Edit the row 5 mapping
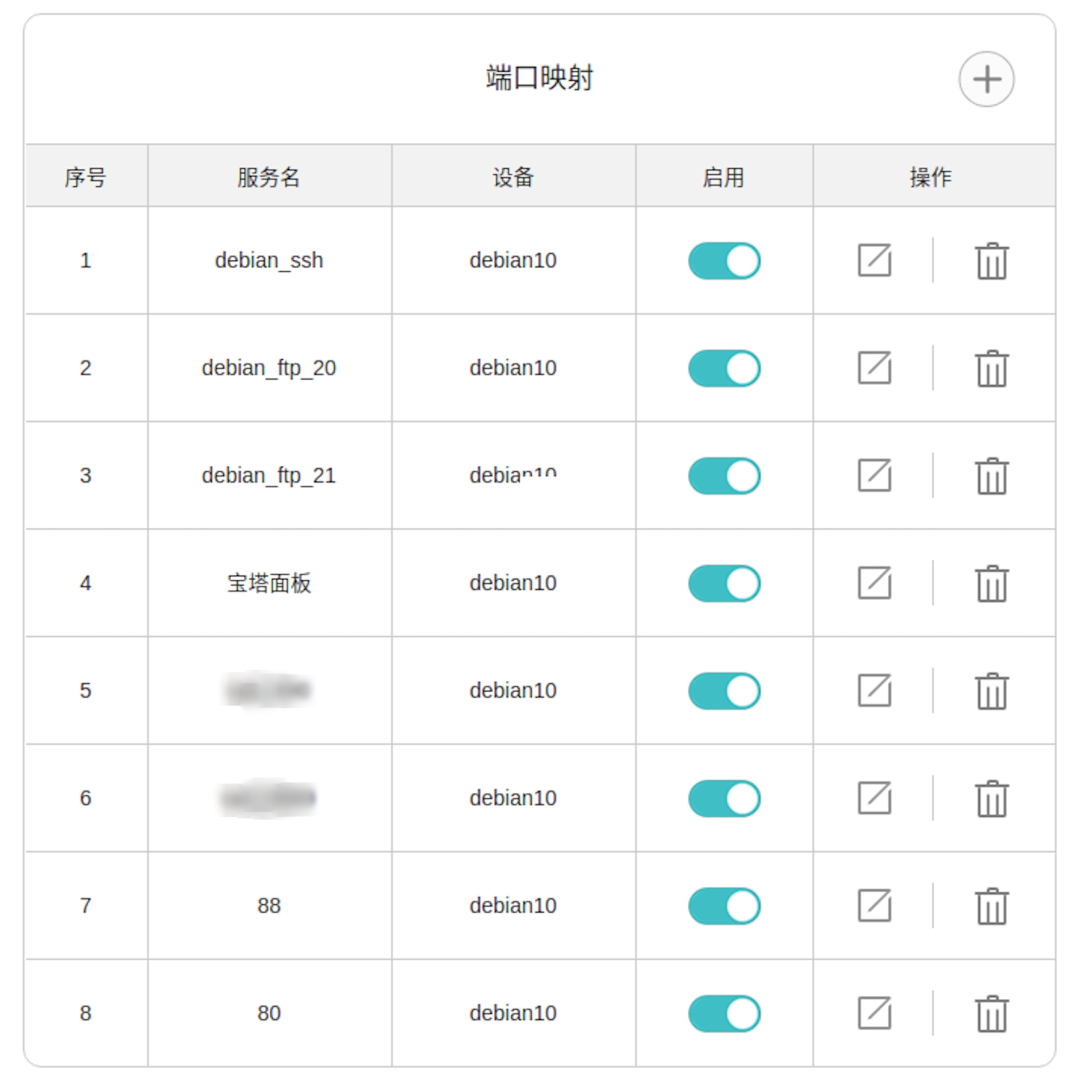 tap(874, 691)
